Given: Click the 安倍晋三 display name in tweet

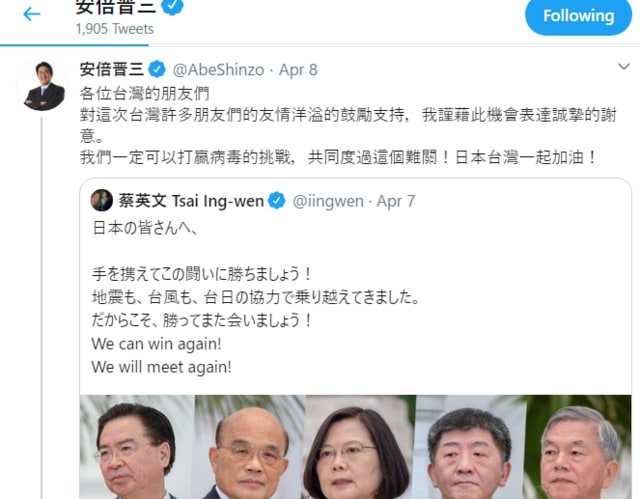Looking at the screenshot, I should tap(112, 69).
